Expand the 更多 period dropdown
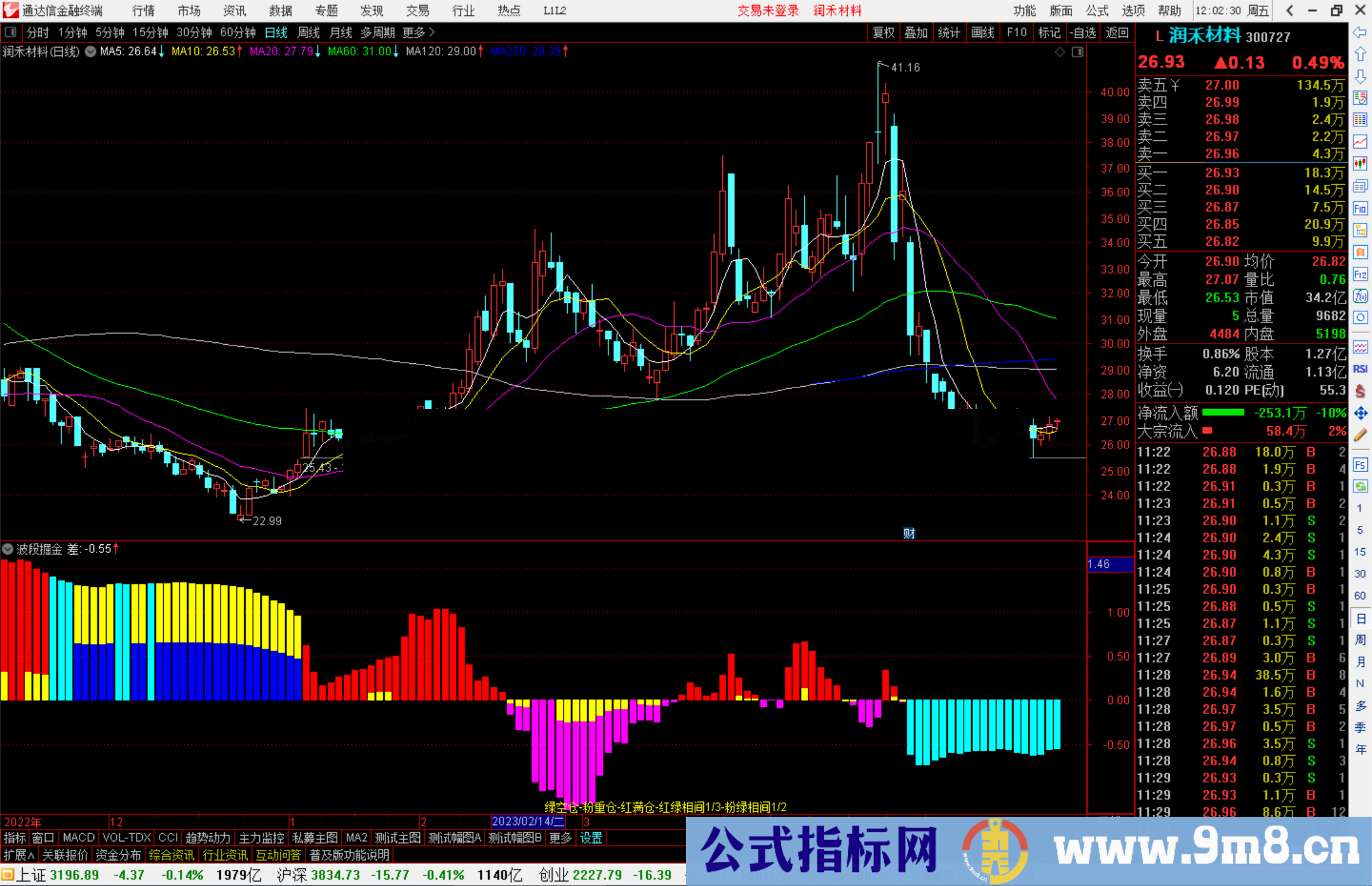This screenshot has width=1372, height=886. 414,32
